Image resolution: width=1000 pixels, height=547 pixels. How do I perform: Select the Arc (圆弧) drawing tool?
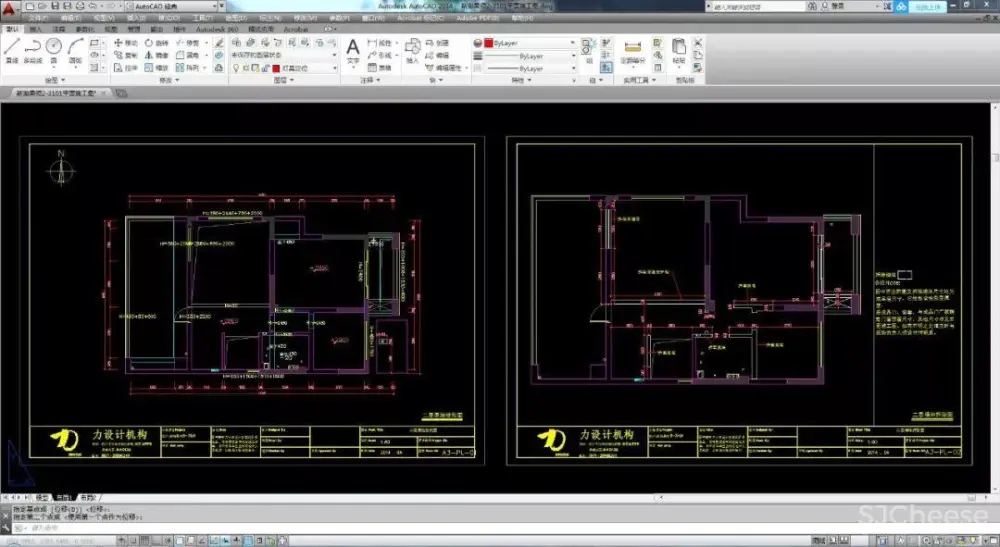point(76,48)
